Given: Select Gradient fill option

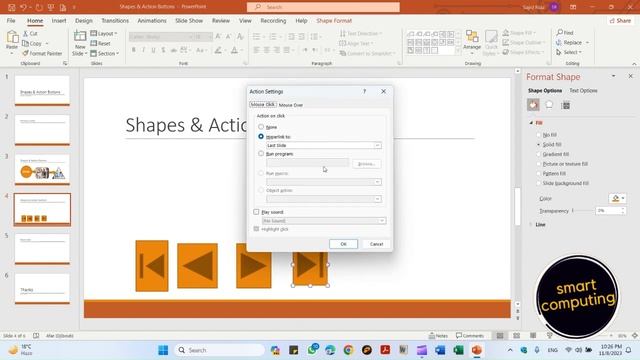Looking at the screenshot, I should [539, 154].
